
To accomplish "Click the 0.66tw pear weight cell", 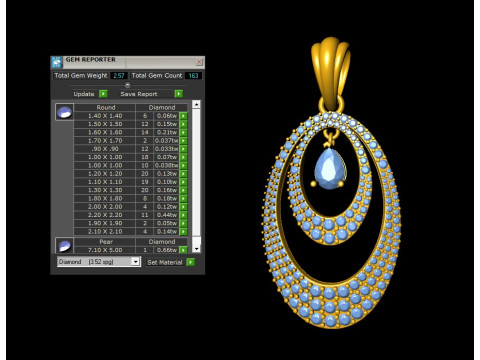I will coord(167,250).
